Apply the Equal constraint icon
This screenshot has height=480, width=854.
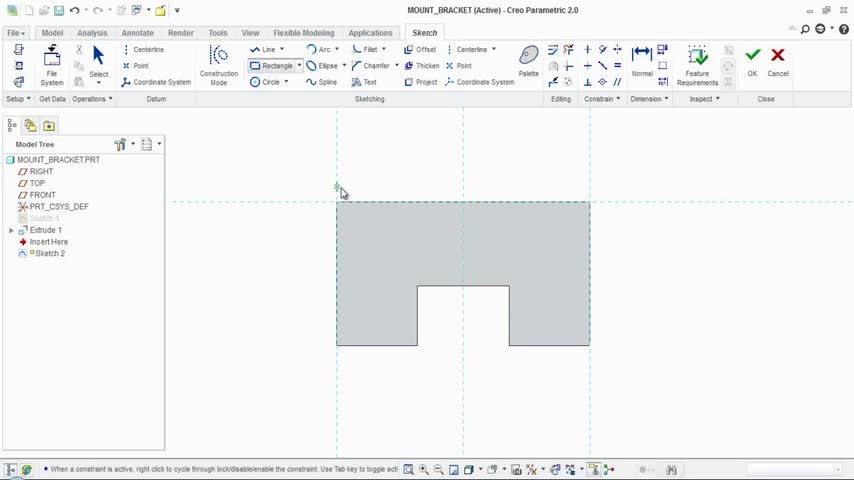tap(617, 66)
